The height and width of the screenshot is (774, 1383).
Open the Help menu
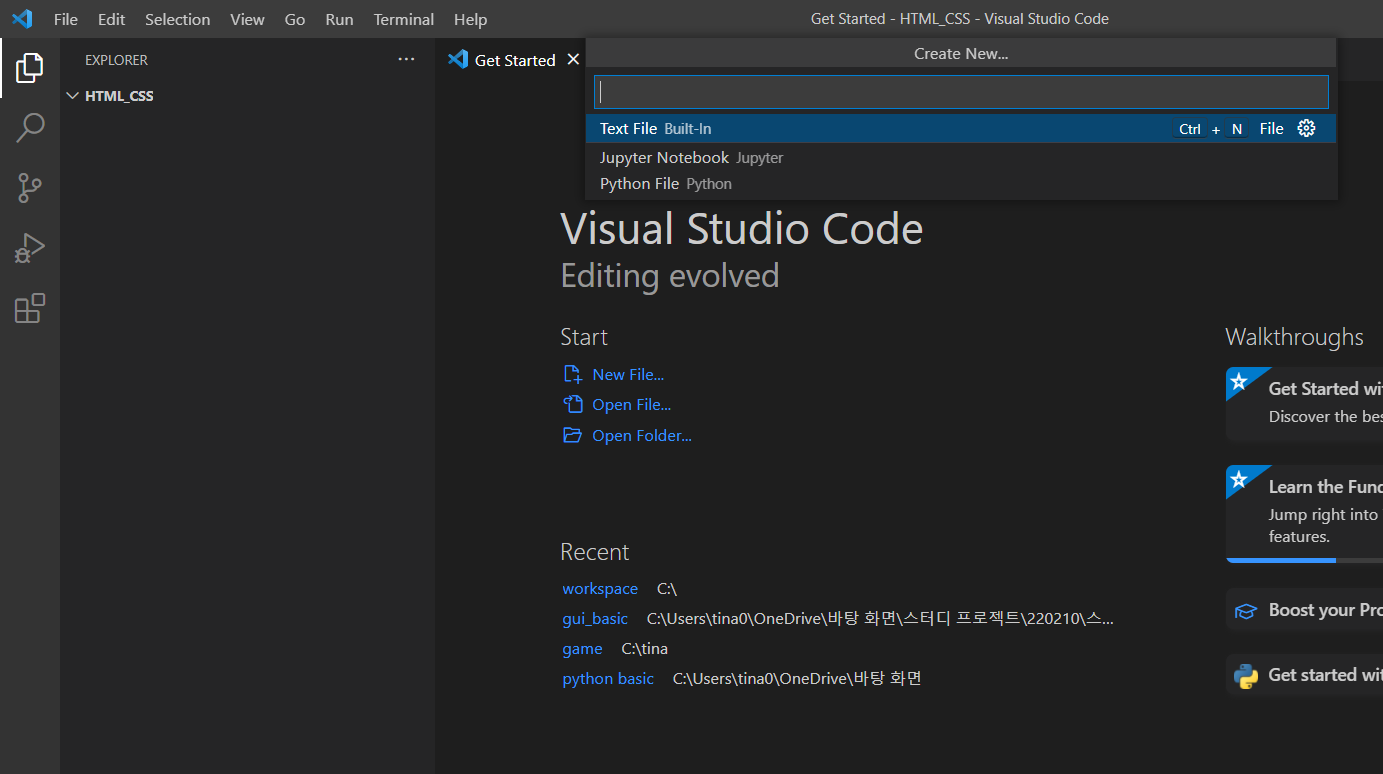(x=470, y=19)
